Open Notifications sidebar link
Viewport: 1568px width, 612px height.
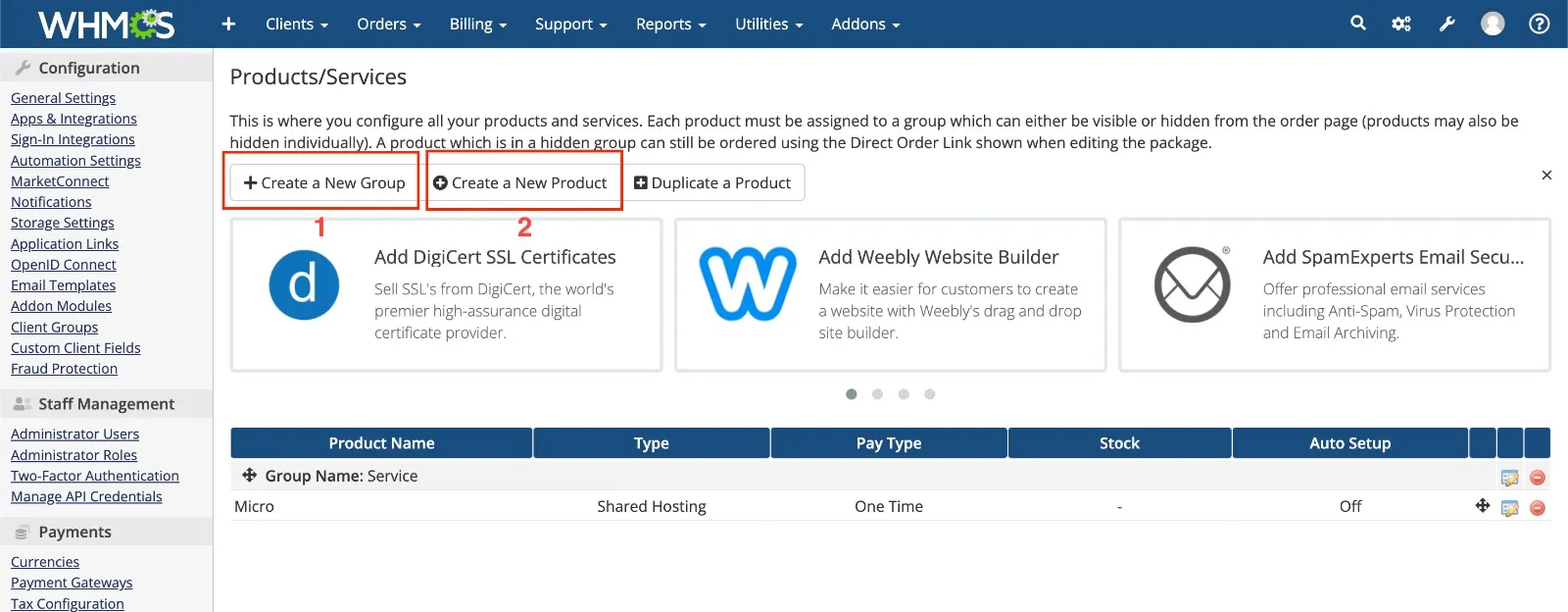click(51, 202)
